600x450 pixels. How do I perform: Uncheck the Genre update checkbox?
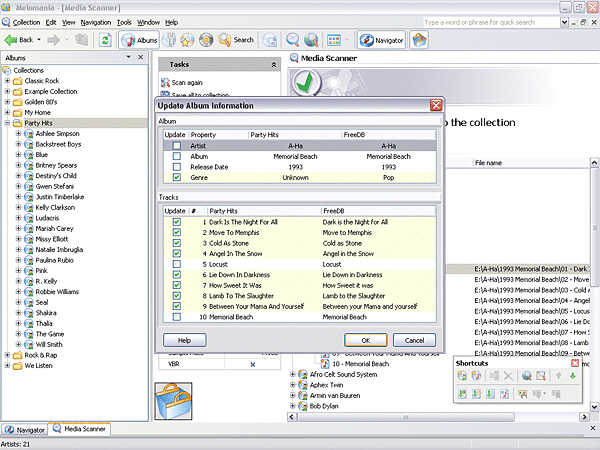[x=176, y=179]
